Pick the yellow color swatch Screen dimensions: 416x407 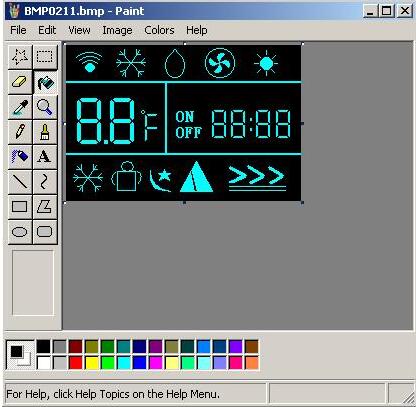(92, 362)
